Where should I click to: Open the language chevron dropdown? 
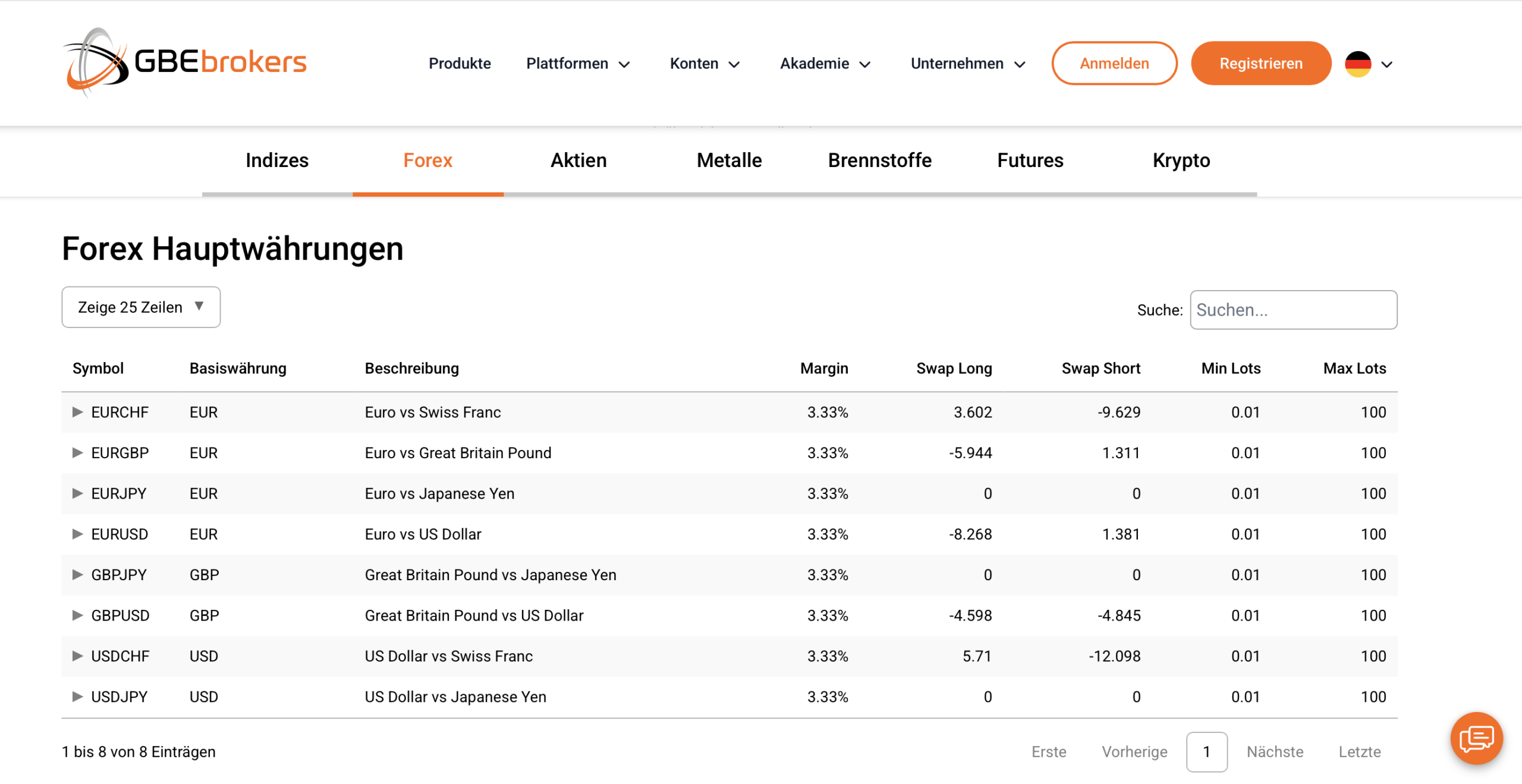point(1387,64)
